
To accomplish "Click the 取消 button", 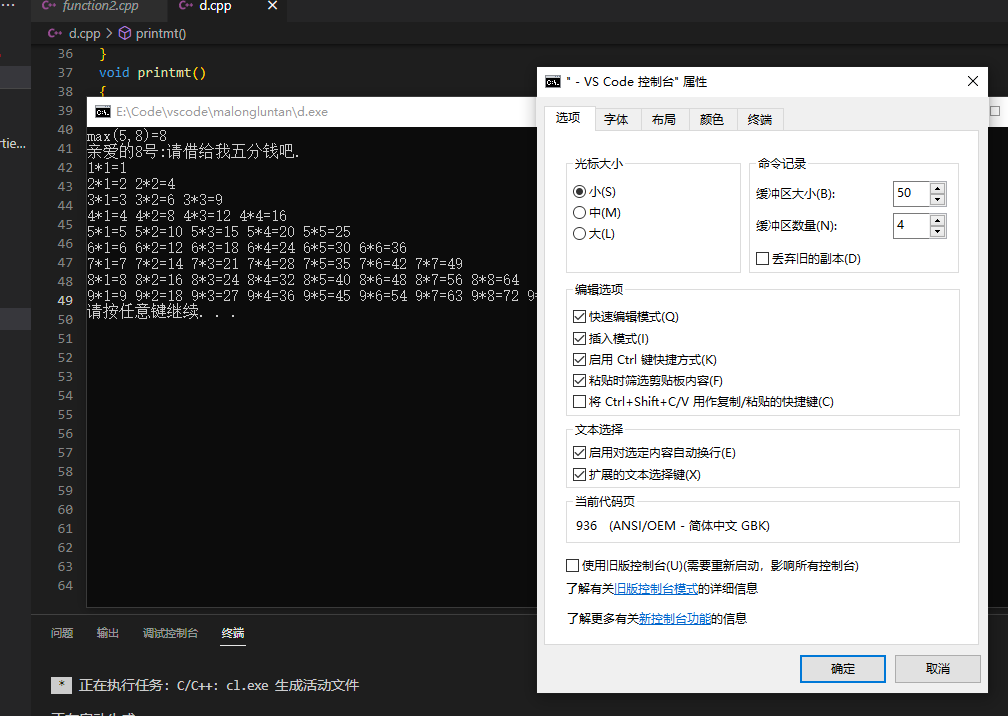I will 937,669.
